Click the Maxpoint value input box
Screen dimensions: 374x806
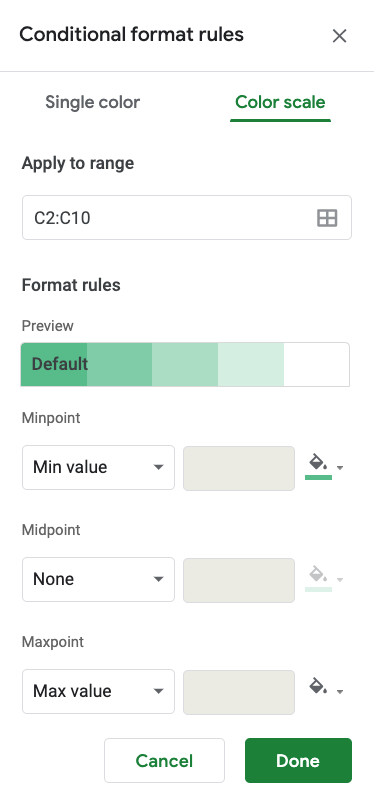[x=239, y=692]
